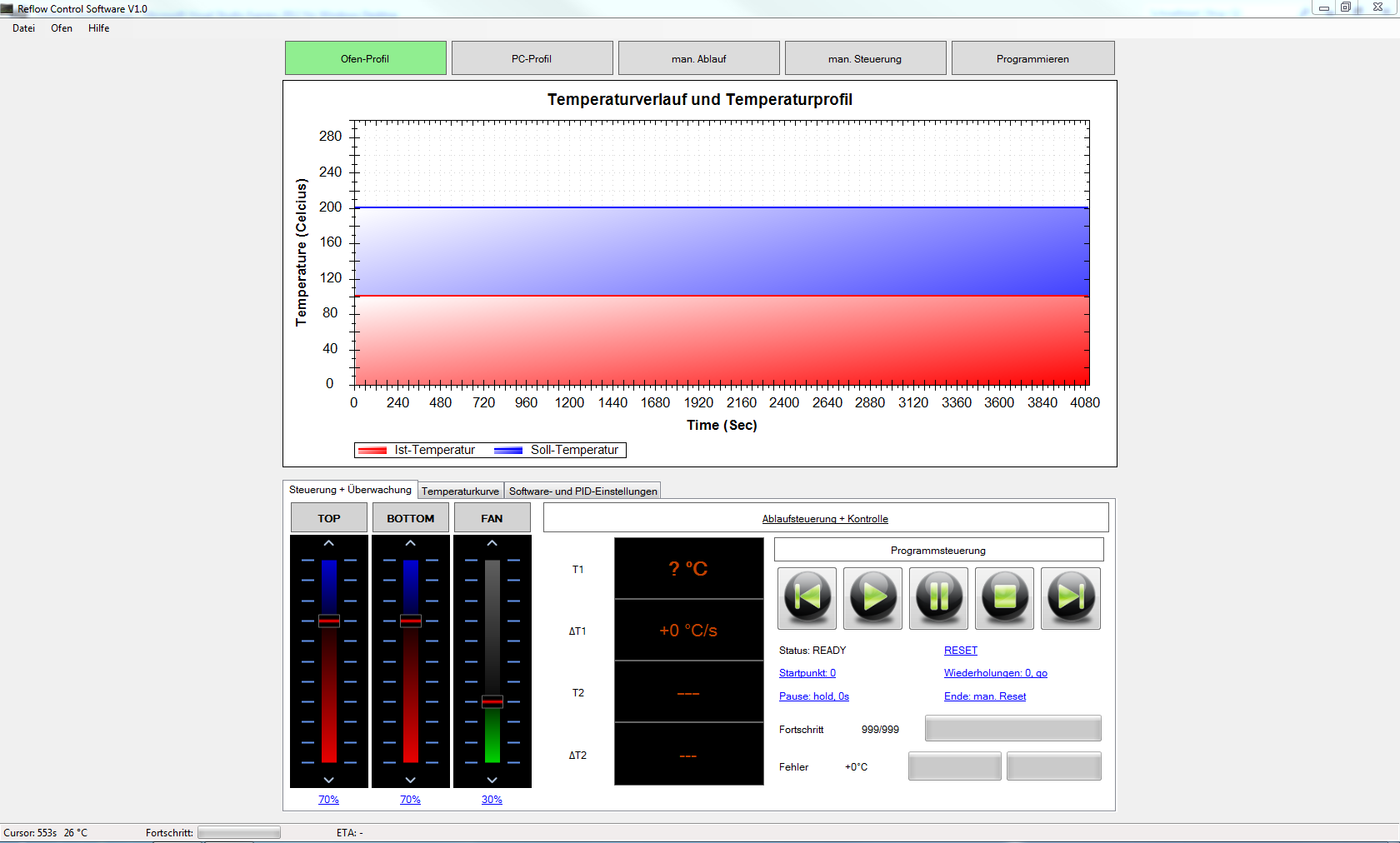
Task: Click the Fehler +0°C value
Action: (856, 767)
